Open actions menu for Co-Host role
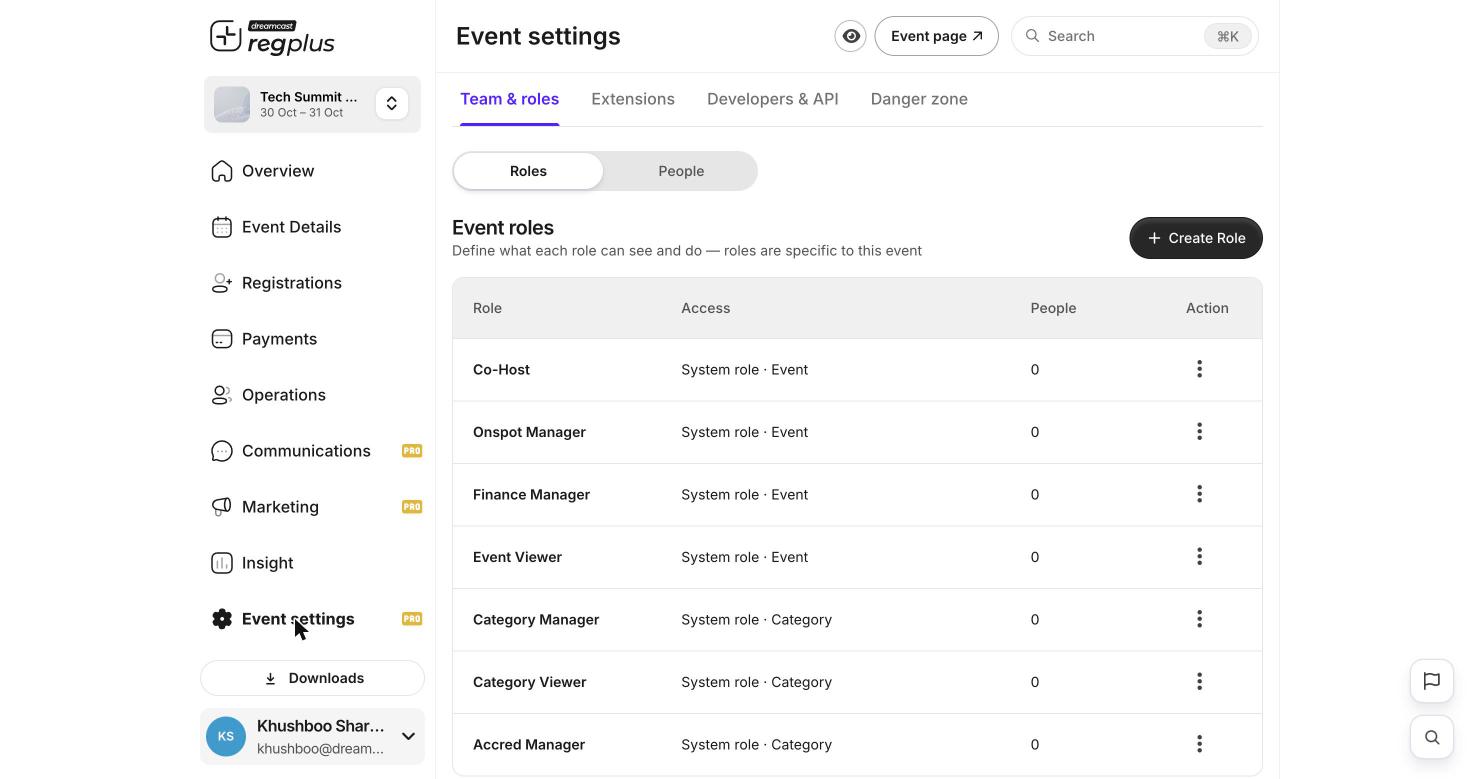1470x779 pixels. [x=1199, y=369]
